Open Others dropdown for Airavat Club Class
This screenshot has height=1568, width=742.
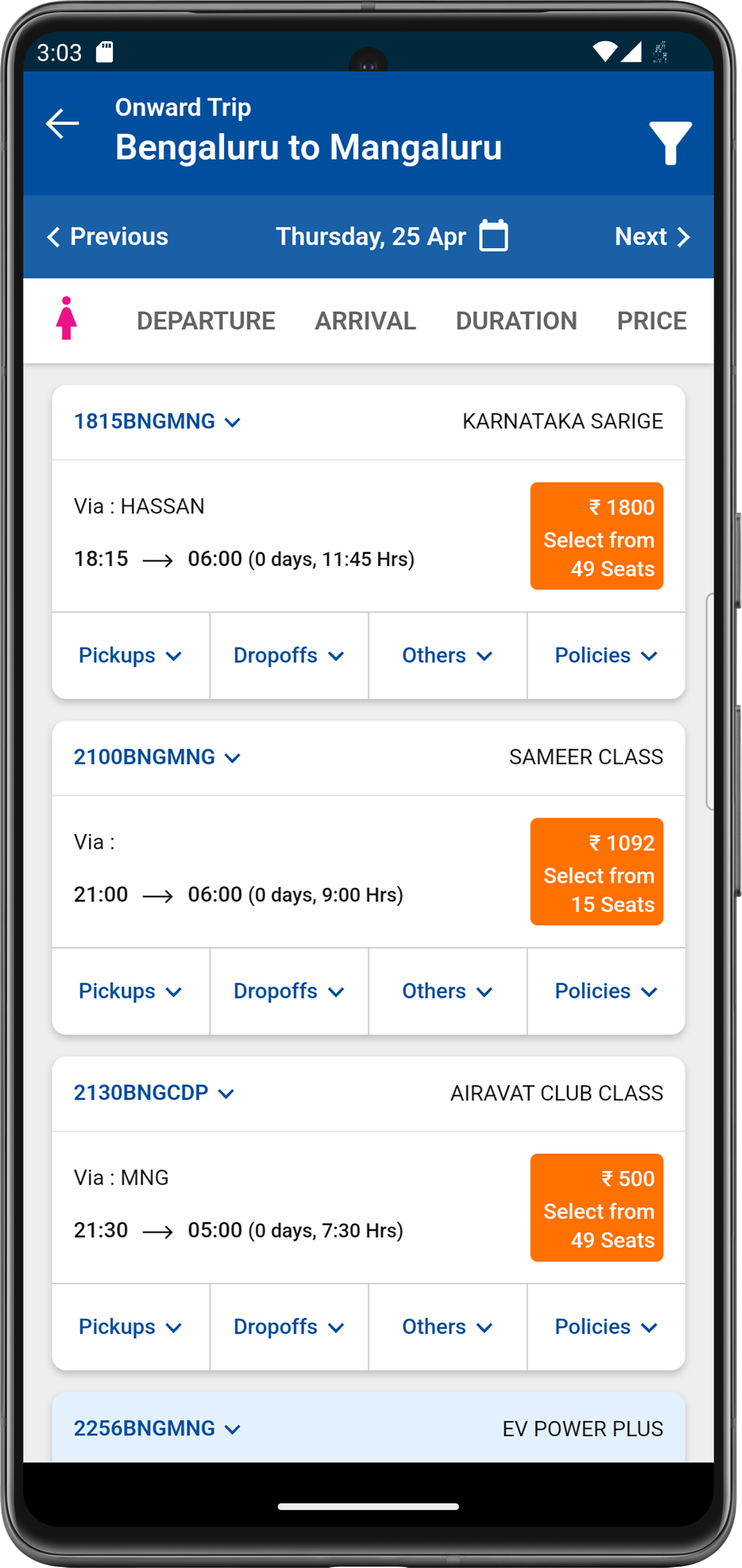coord(447,1327)
